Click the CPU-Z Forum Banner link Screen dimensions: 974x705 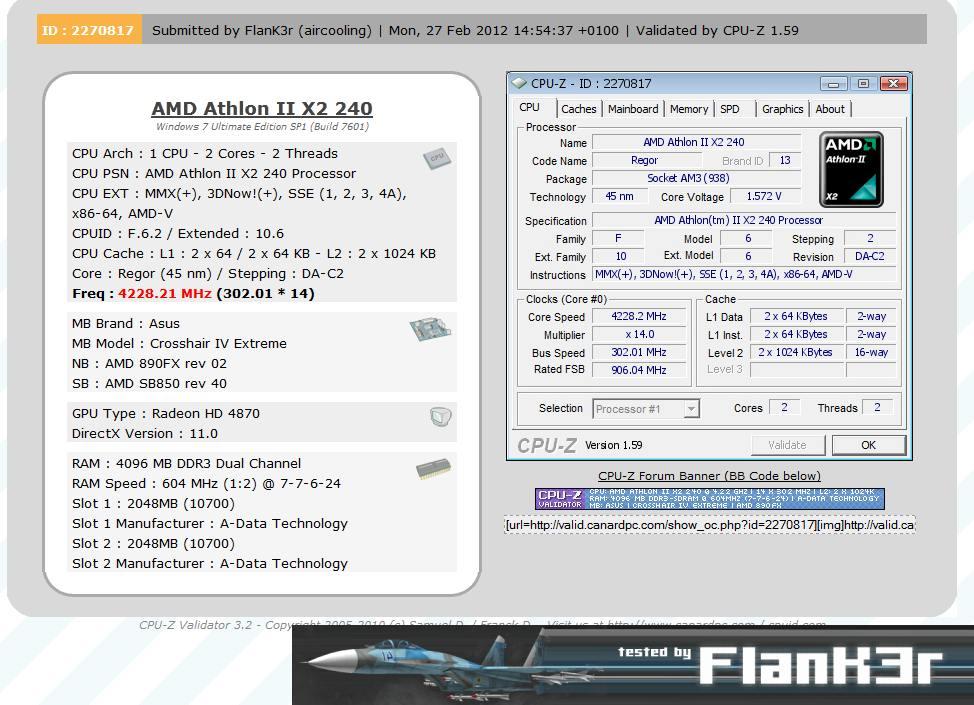pos(709,476)
